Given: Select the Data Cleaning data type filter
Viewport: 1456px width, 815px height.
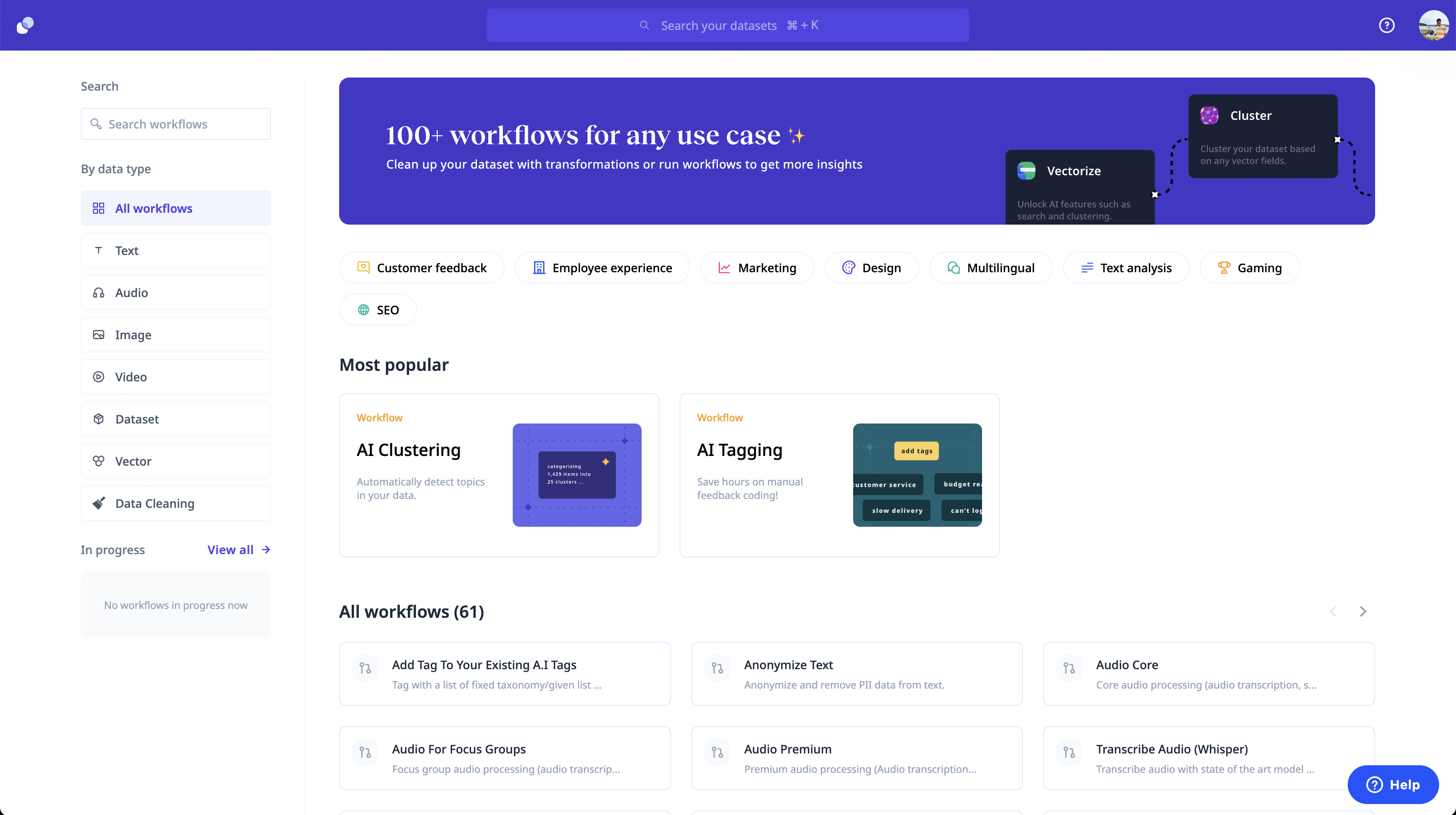Looking at the screenshot, I should (x=176, y=504).
